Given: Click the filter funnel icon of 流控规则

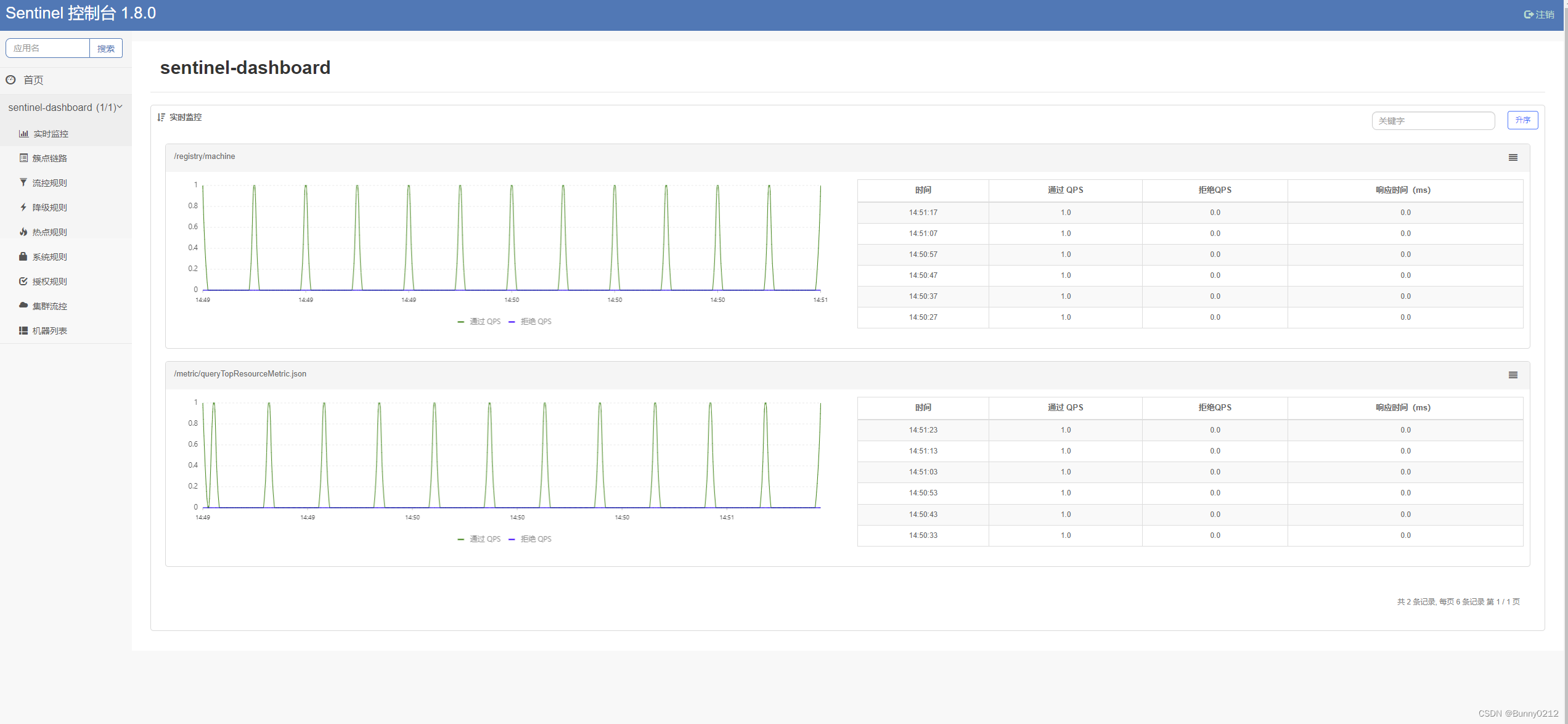Looking at the screenshot, I should click(23, 183).
